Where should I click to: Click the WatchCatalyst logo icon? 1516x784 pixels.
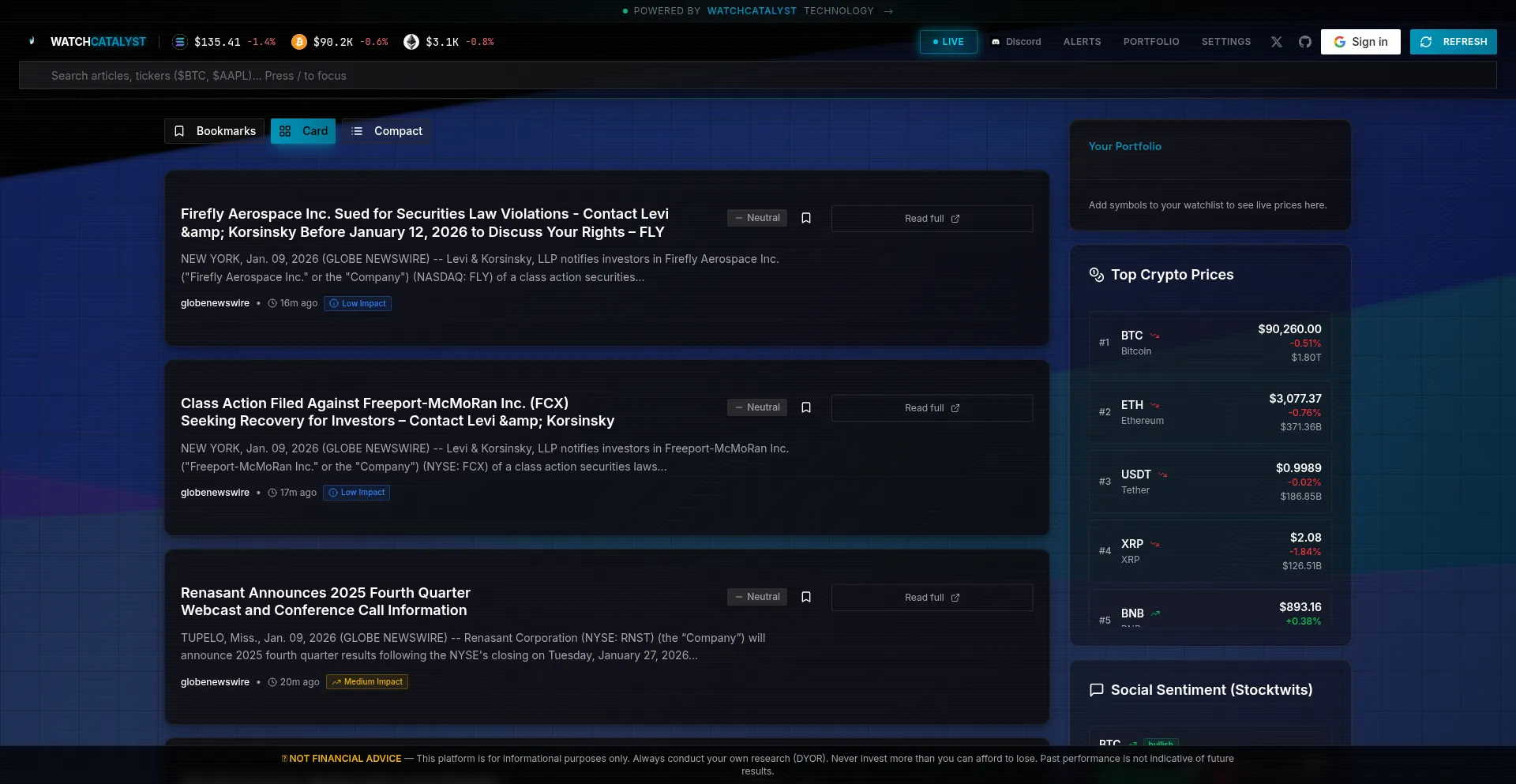coord(32,42)
